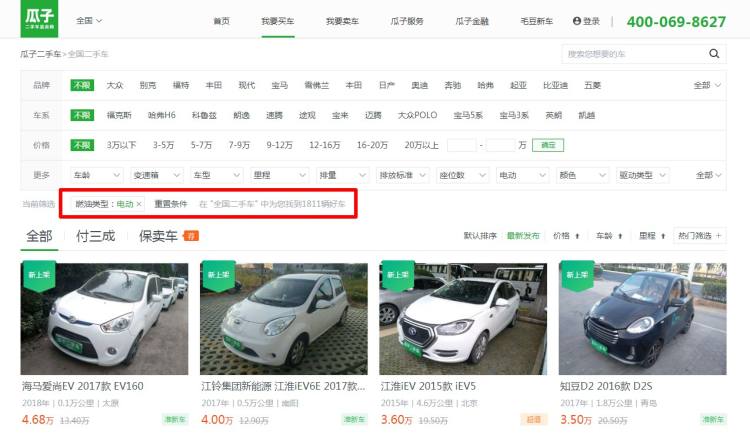
Task: Sort listings by 默认排序
Action: pos(480,236)
